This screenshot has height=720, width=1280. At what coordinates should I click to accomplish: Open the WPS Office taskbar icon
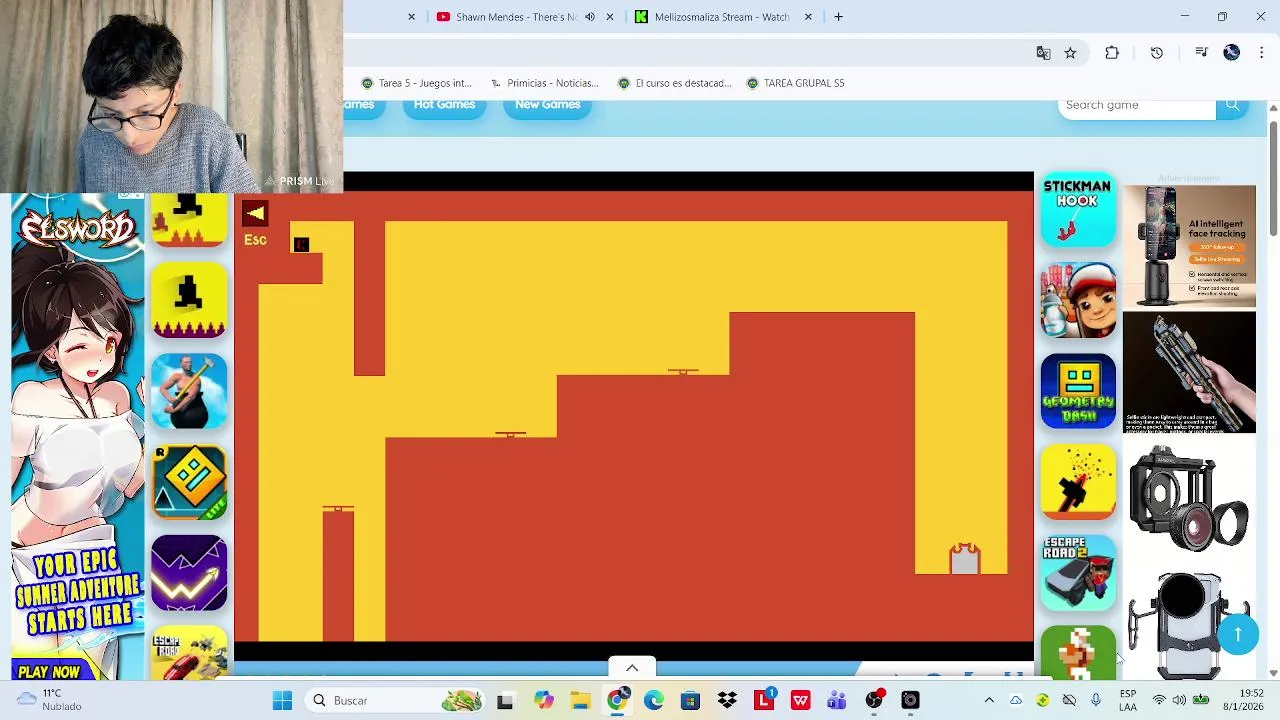800,700
